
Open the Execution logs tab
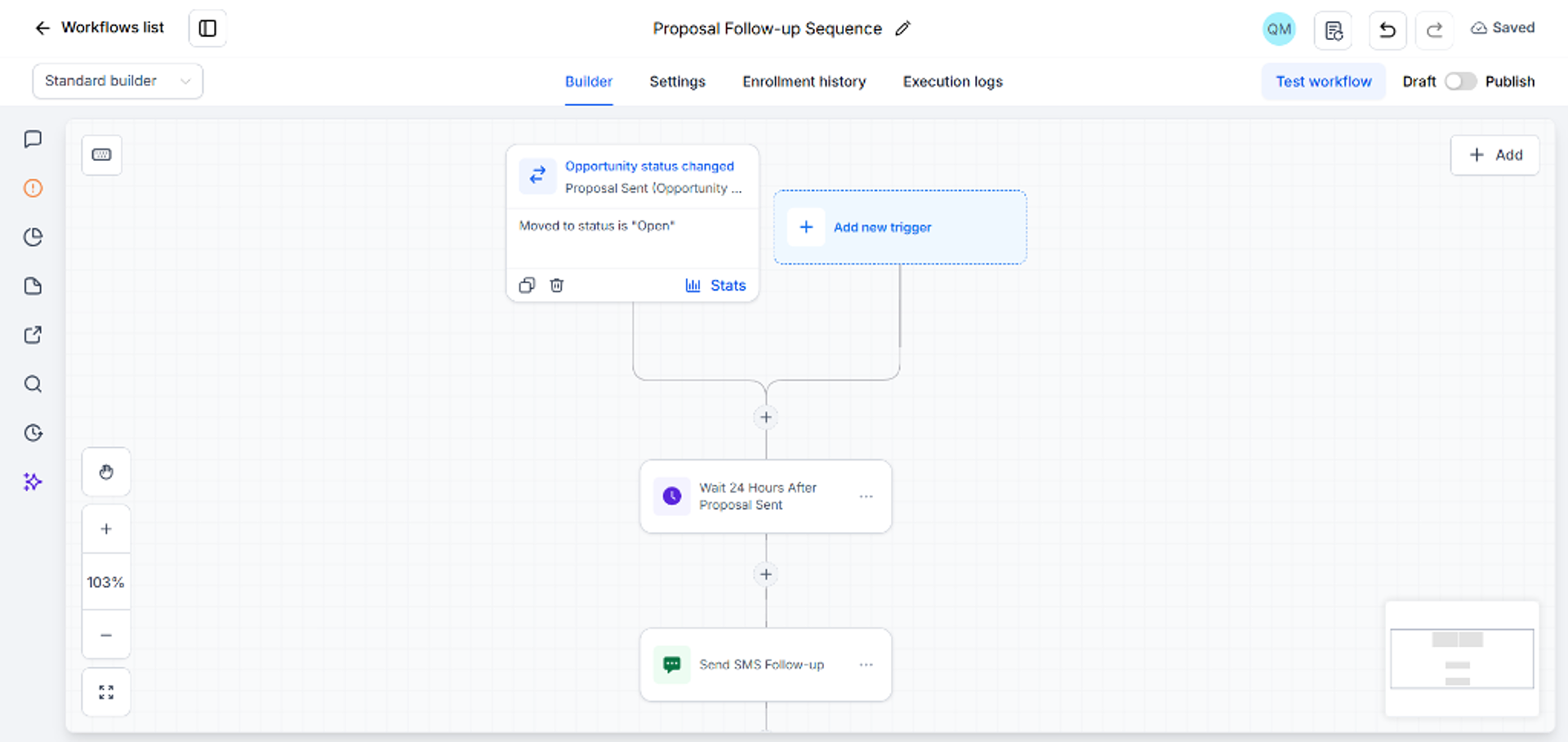952,82
